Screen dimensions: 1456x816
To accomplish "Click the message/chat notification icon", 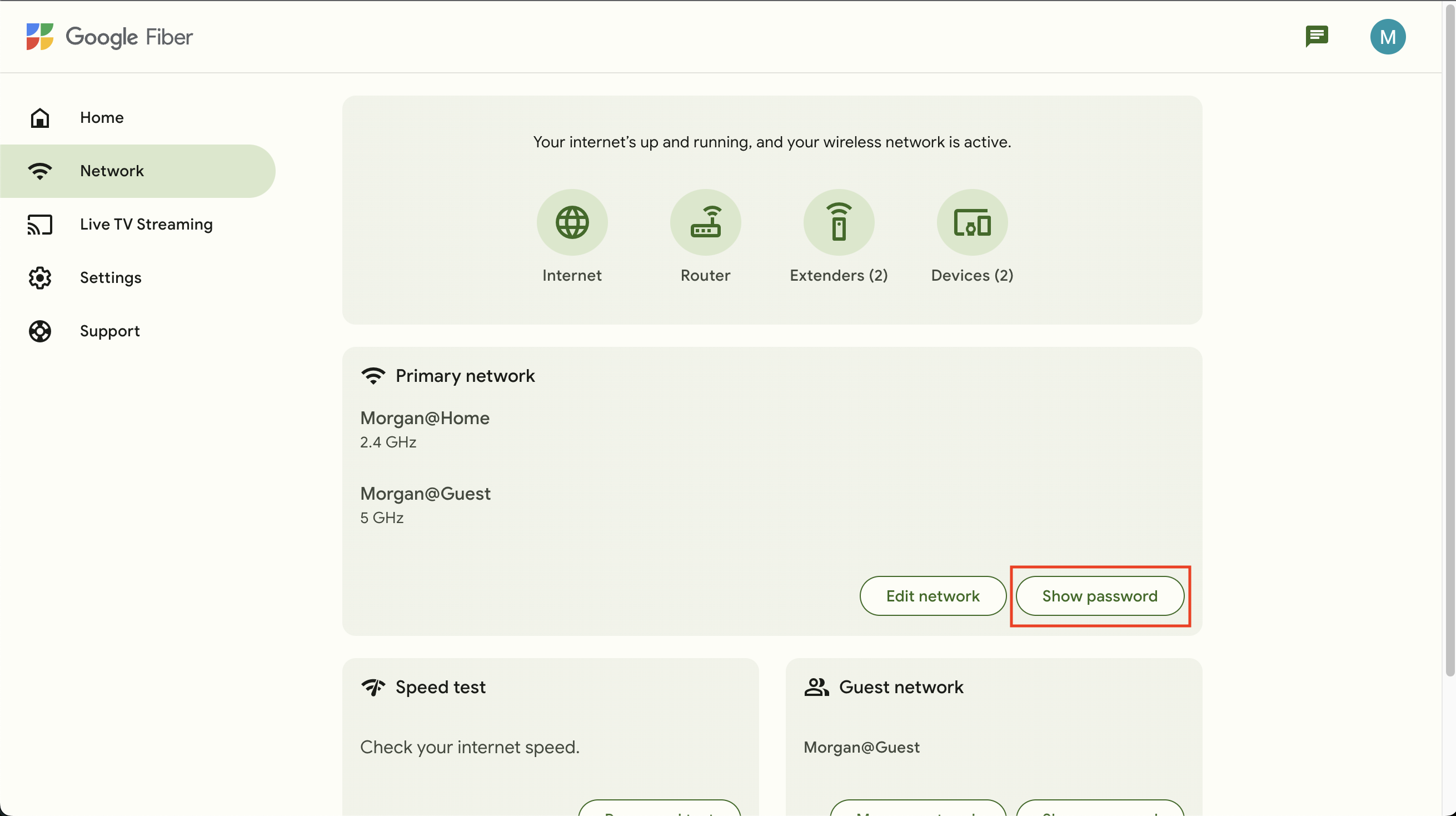I will [1317, 36].
